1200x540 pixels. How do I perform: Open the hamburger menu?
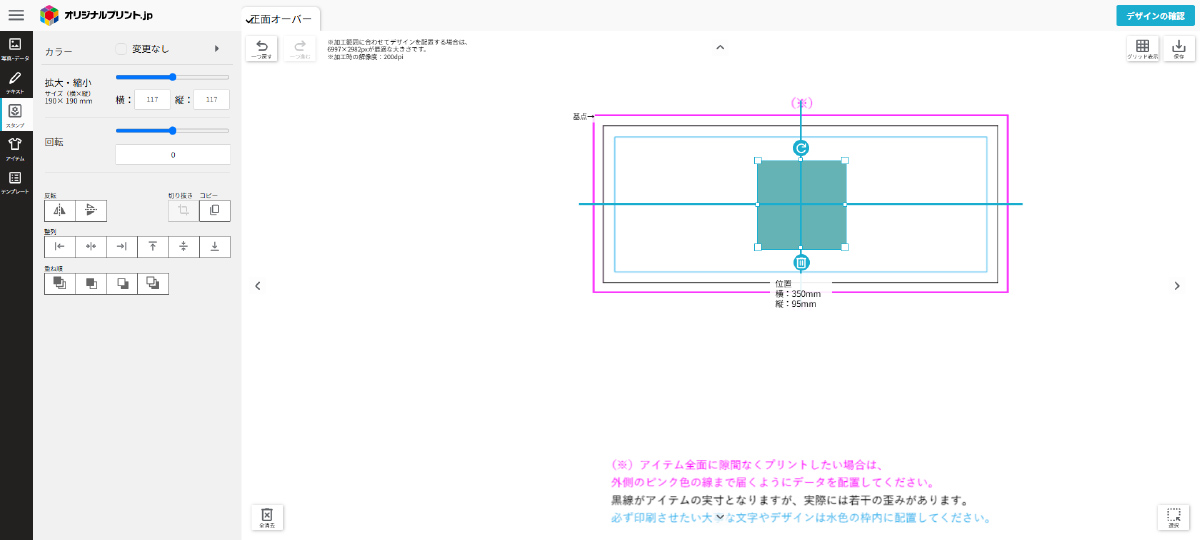click(x=16, y=15)
